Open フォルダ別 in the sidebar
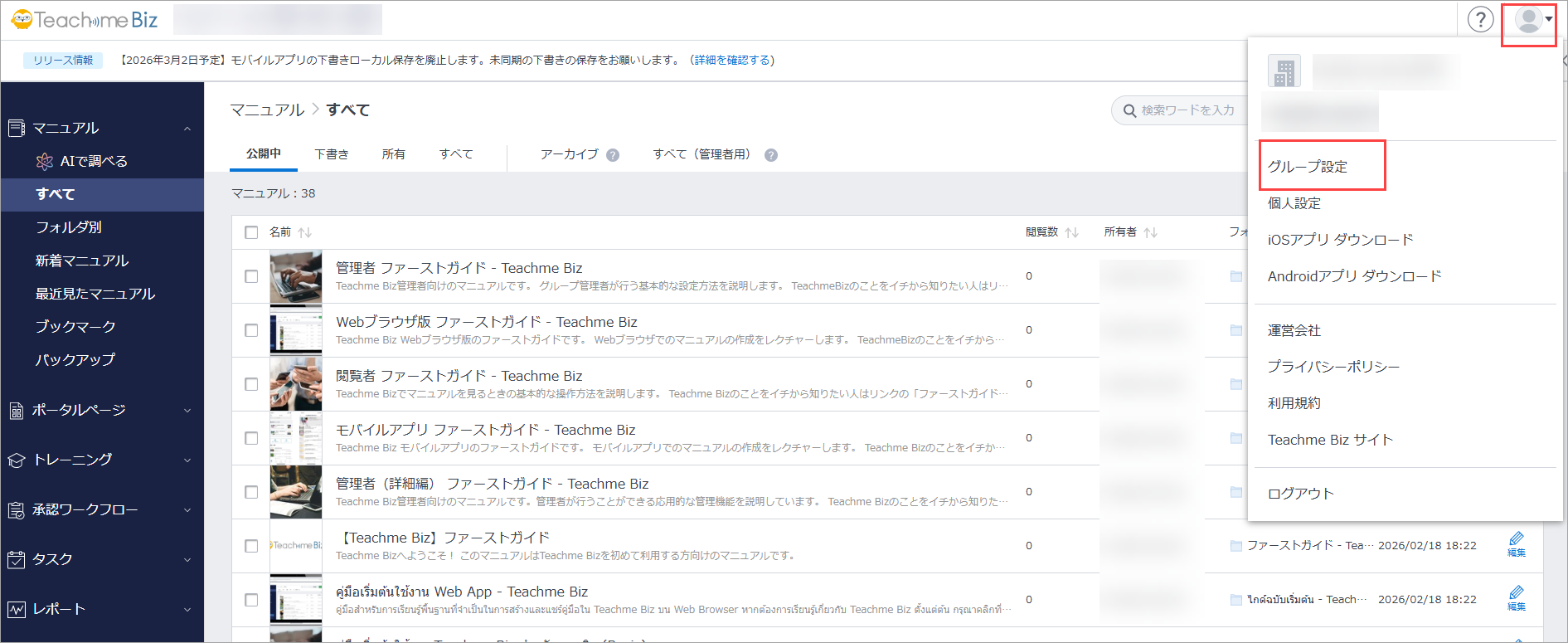Viewport: 1568px width, 643px height. point(69,227)
